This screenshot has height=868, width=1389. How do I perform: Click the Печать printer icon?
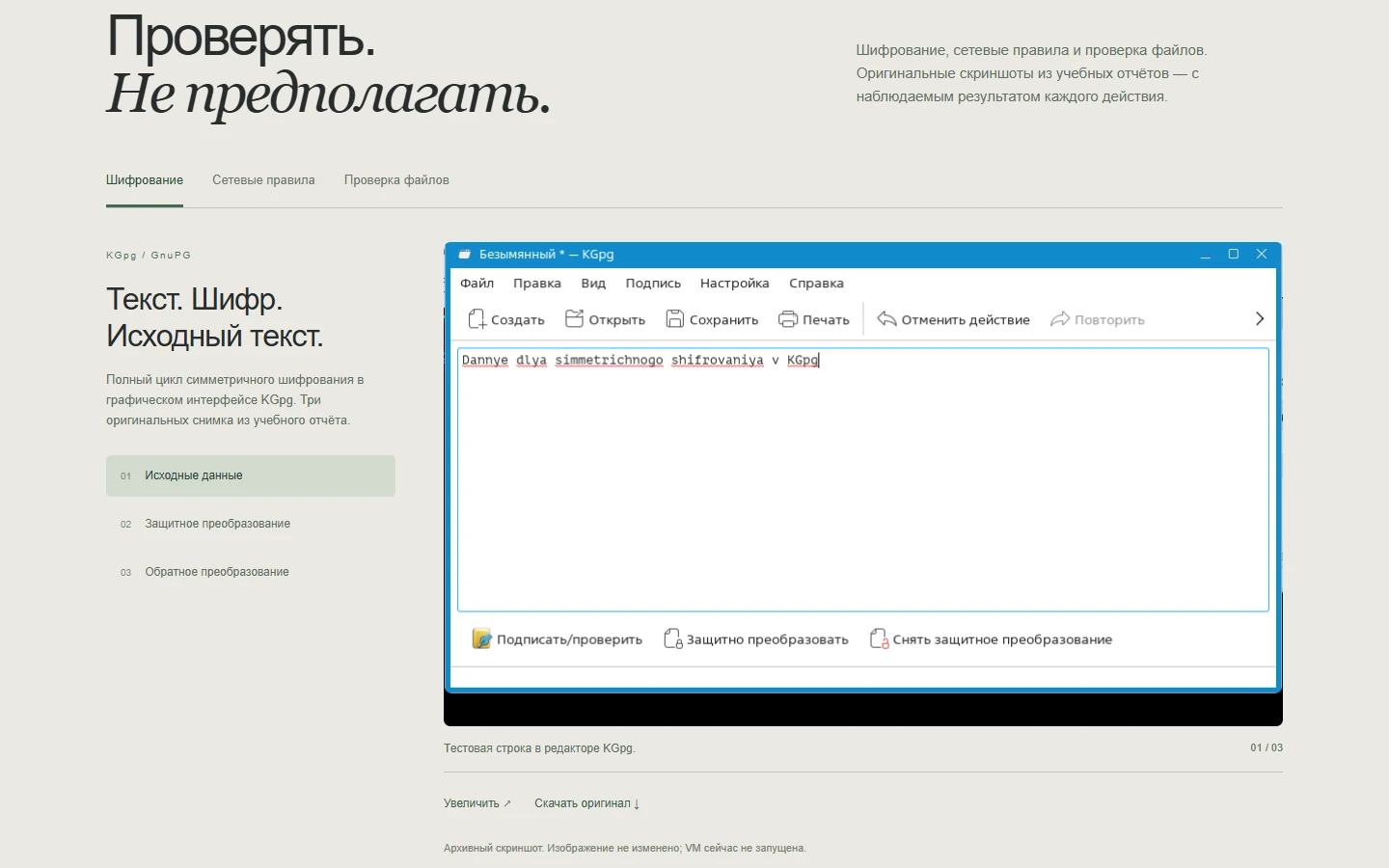pyautogui.click(x=788, y=319)
